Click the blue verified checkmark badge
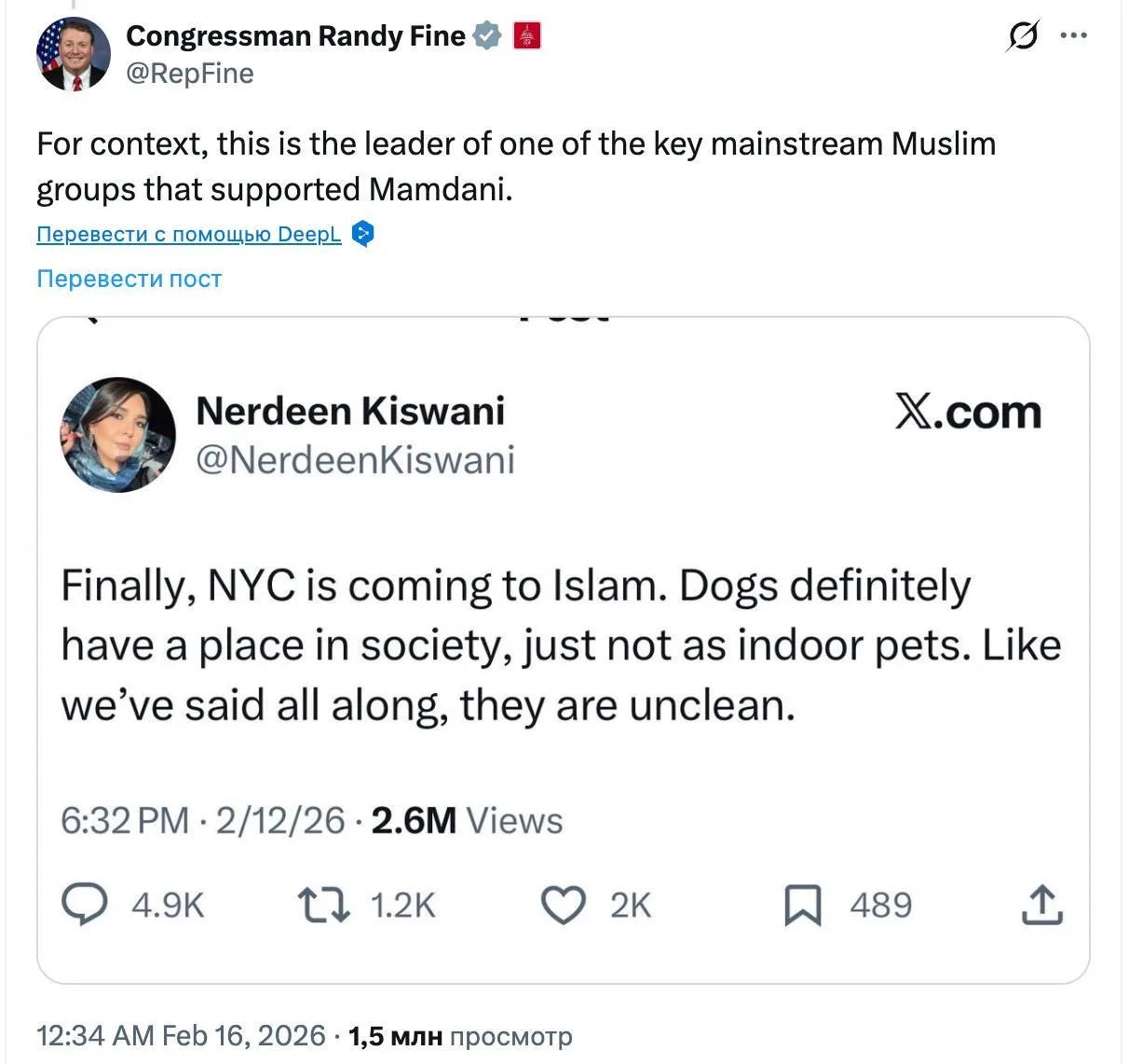The image size is (1129, 1064). tap(487, 36)
